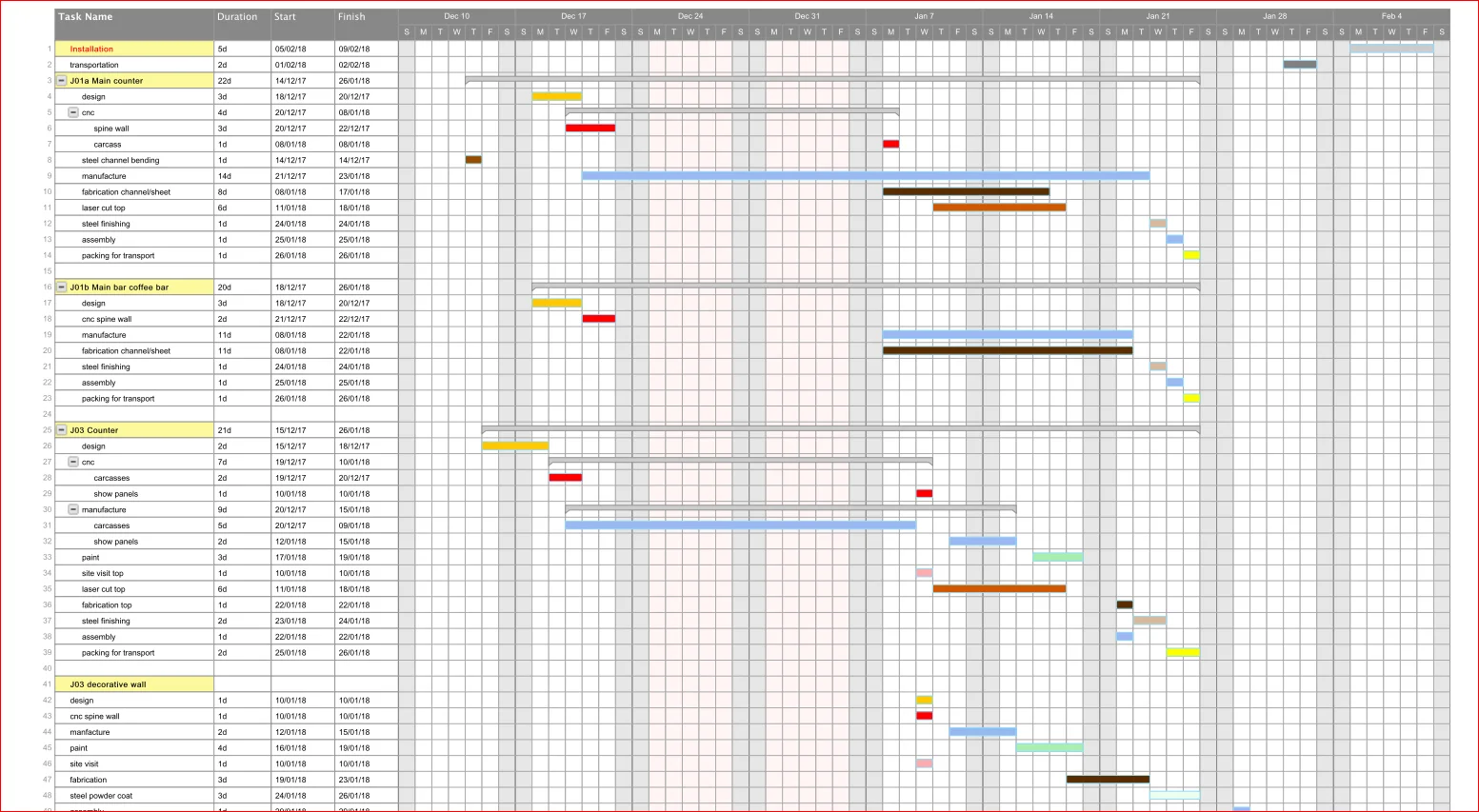Select the spine wall task in row 6
This screenshot has height=812, width=1479.
point(111,129)
